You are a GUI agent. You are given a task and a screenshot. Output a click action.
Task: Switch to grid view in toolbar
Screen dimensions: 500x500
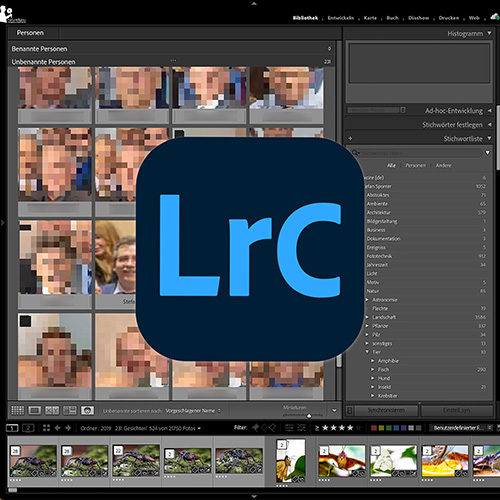pyautogui.click(x=18, y=410)
